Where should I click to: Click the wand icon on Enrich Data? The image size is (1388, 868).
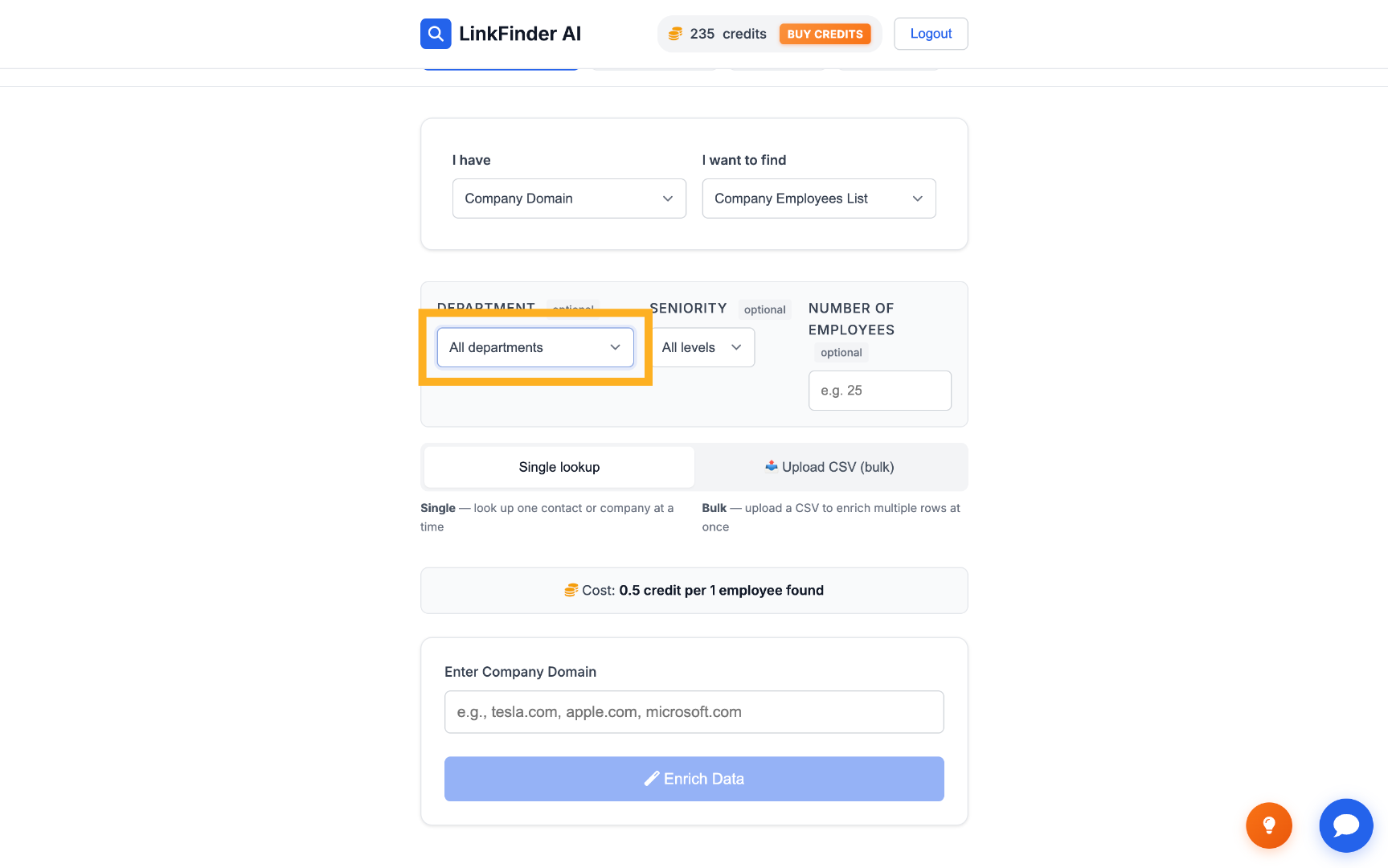tap(652, 779)
